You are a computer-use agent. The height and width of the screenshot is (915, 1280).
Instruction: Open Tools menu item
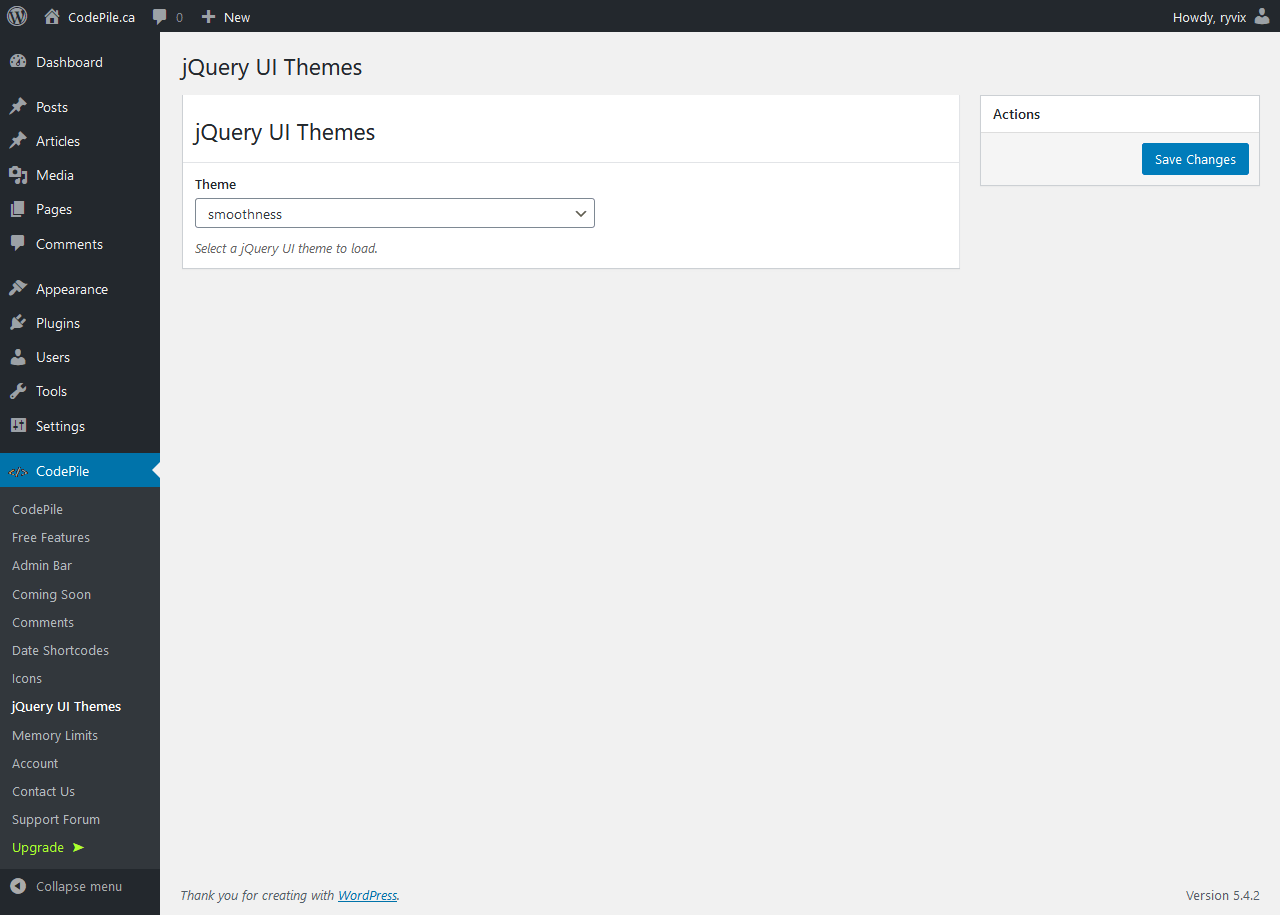point(80,391)
